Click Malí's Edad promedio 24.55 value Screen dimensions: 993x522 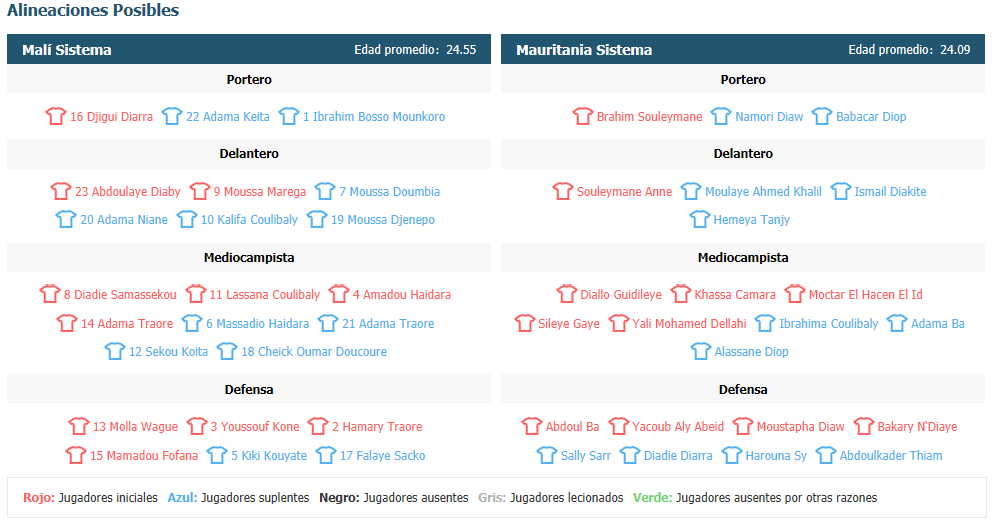click(x=461, y=49)
